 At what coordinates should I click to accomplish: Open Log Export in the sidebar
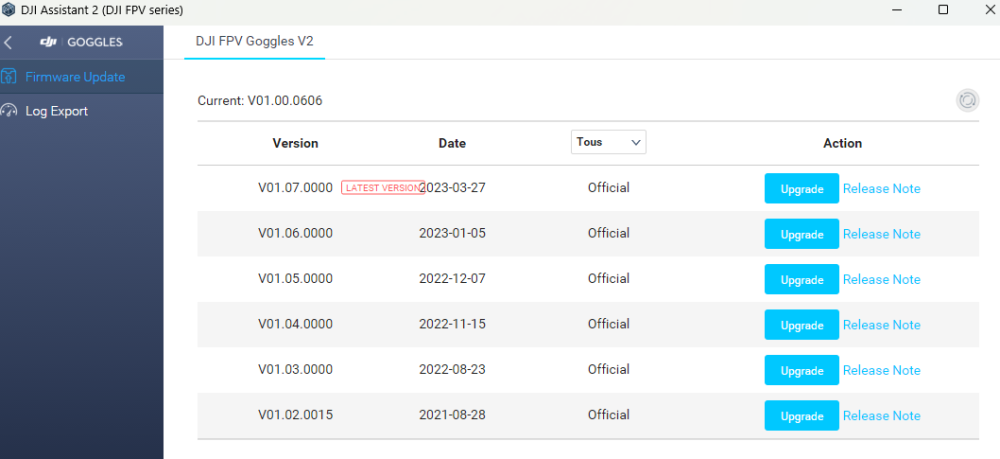tap(57, 111)
